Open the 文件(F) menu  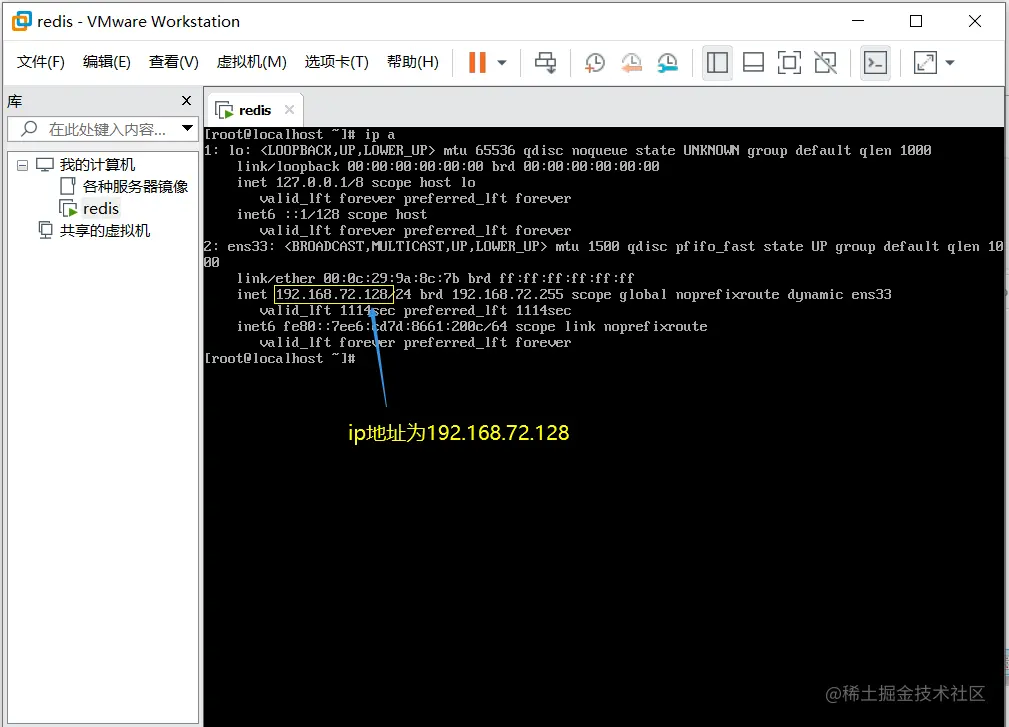point(41,62)
